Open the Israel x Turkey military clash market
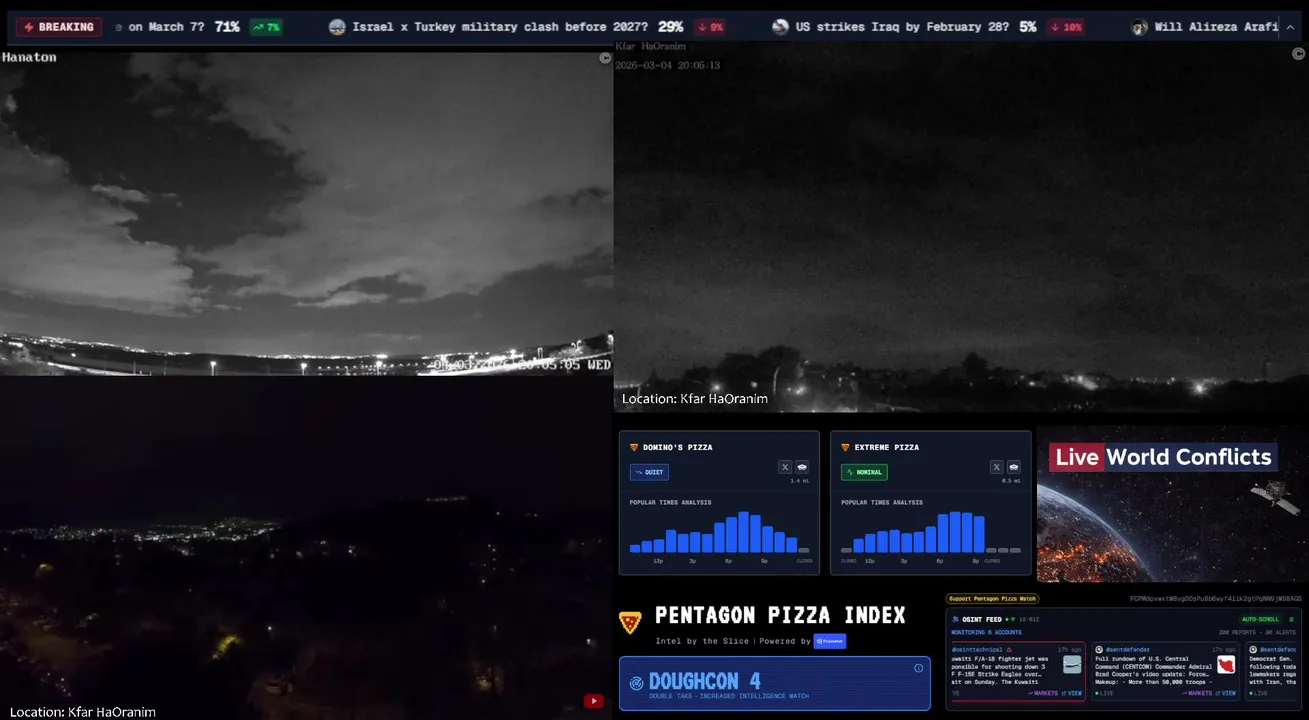This screenshot has height=720, width=1309. 499,27
